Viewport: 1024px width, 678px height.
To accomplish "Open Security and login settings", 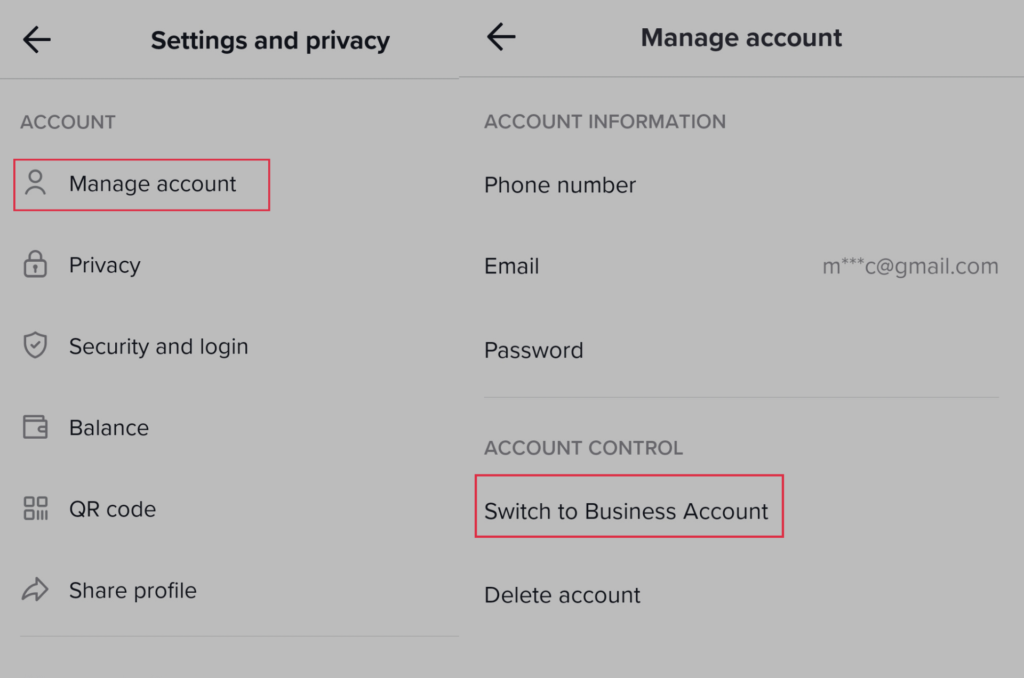I will 229,346.
